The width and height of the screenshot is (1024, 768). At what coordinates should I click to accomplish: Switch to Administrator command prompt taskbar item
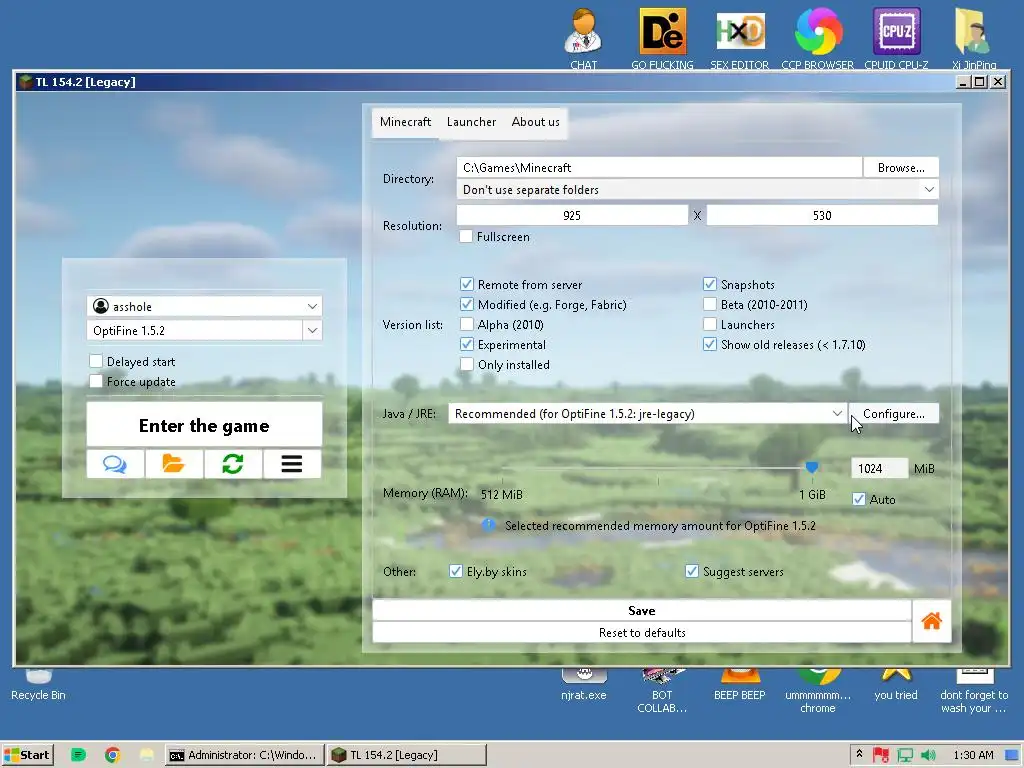click(x=244, y=755)
